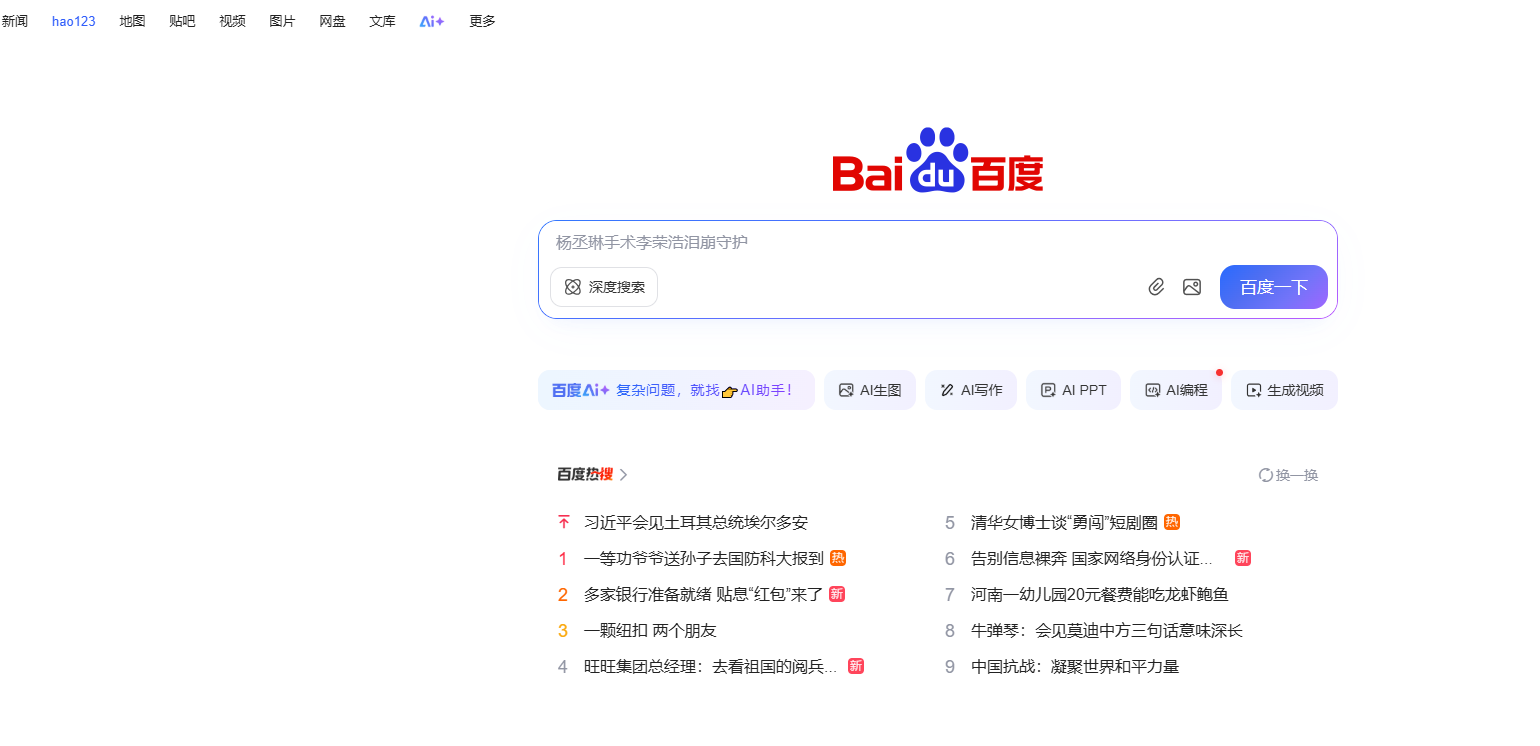Open hot search 河南一幼儿园20元餐费能吃龙虾鲍鱼
Viewport: 1540px width, 746px height.
1100,594
